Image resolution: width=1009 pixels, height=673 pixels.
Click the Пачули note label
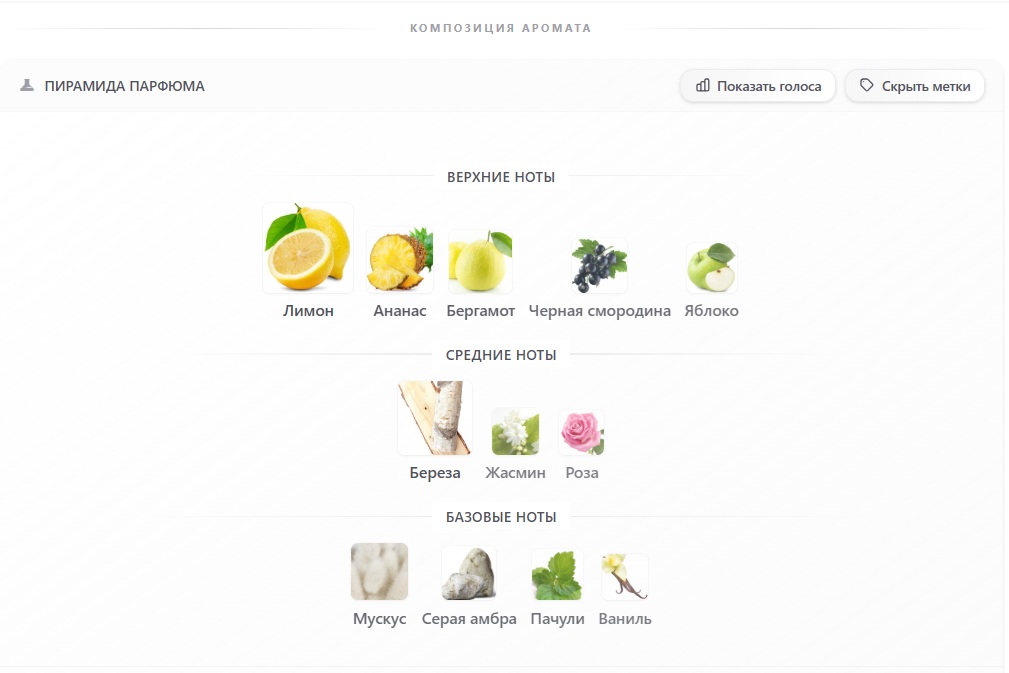point(557,618)
